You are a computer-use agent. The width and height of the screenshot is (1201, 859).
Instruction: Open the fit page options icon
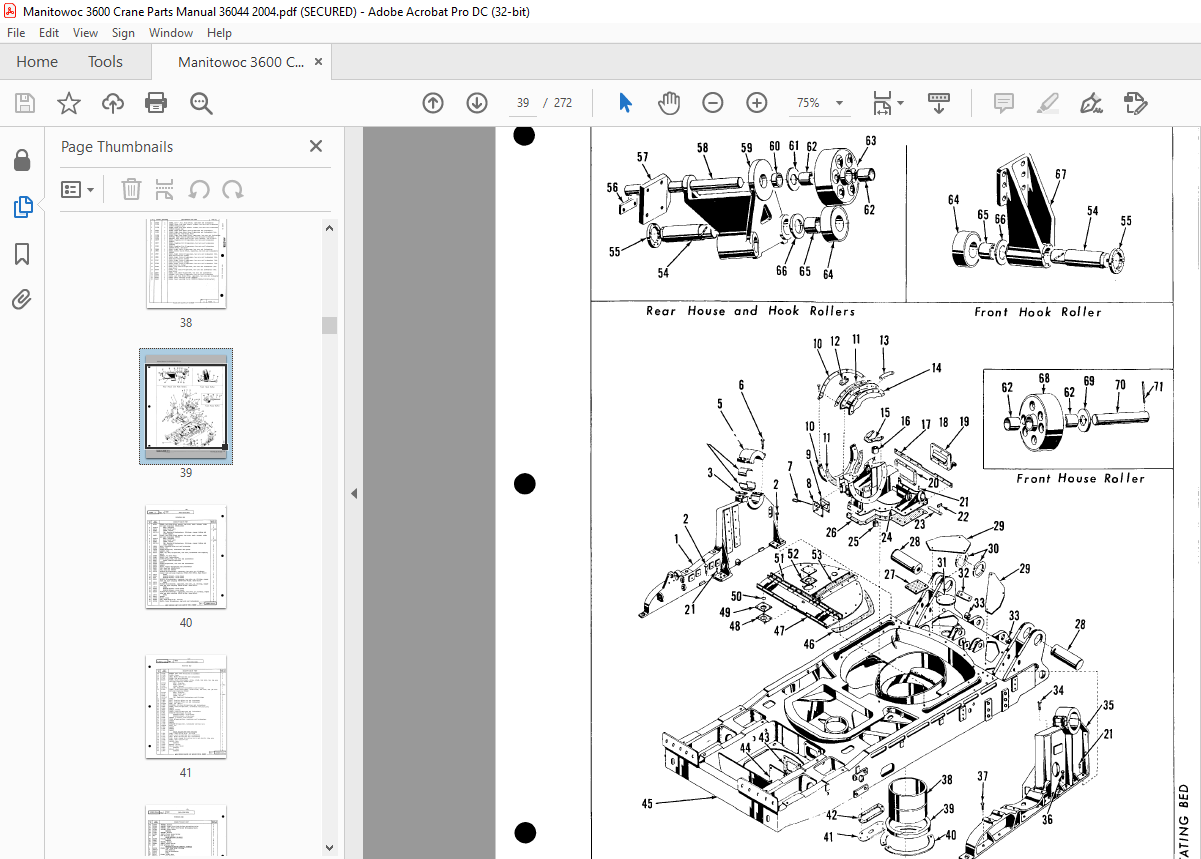pyautogui.click(x=882, y=103)
